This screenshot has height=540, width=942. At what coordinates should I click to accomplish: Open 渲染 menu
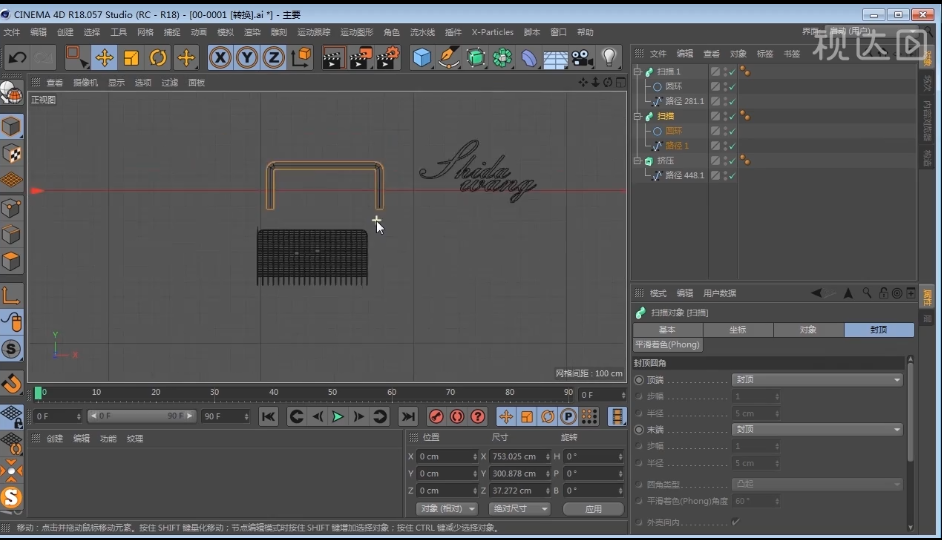coord(252,32)
